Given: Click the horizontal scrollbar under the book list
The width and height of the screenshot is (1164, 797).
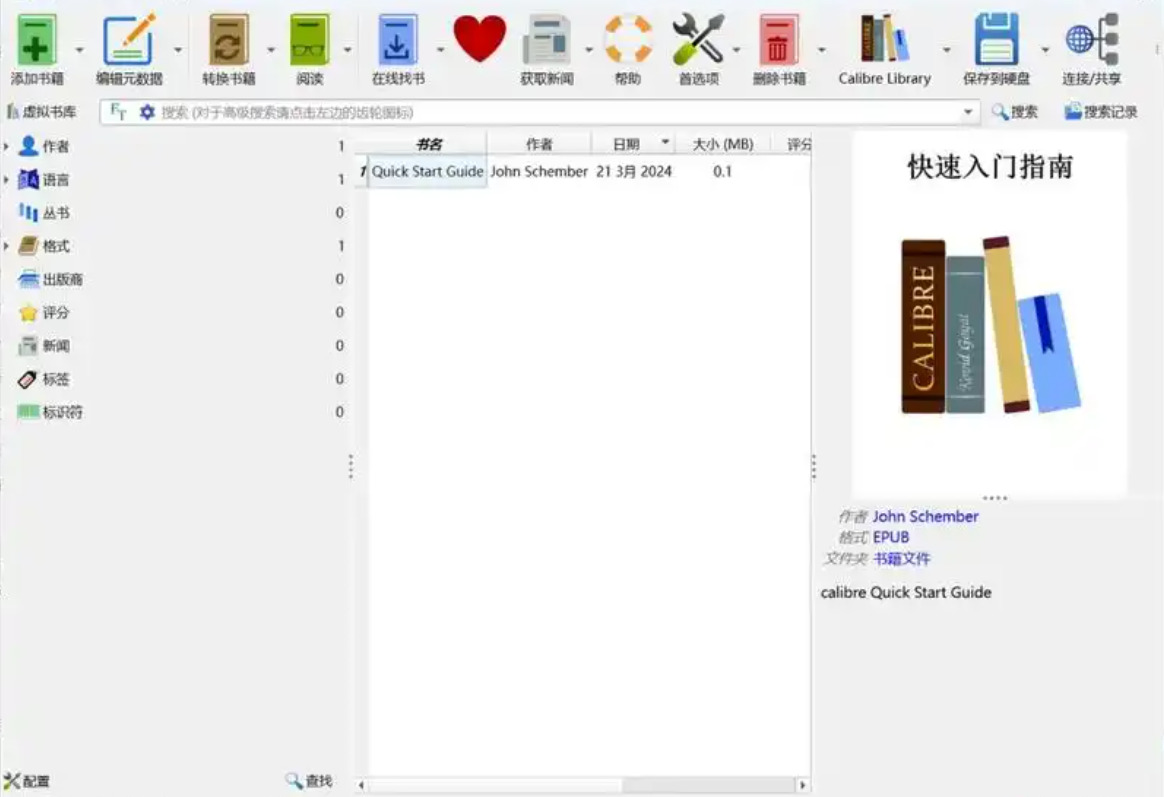Looking at the screenshot, I should [581, 784].
